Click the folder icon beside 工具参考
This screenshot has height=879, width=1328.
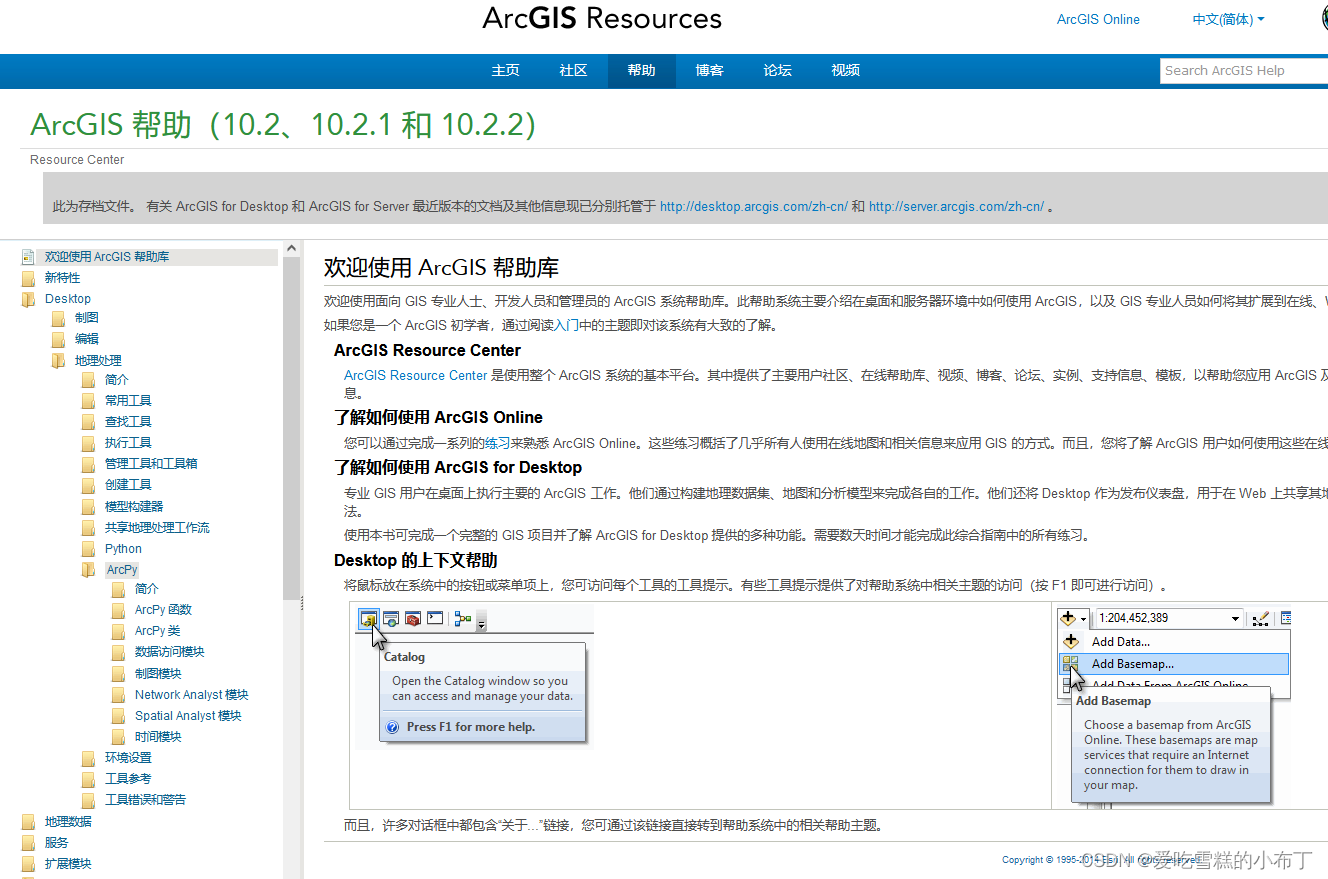pos(88,779)
